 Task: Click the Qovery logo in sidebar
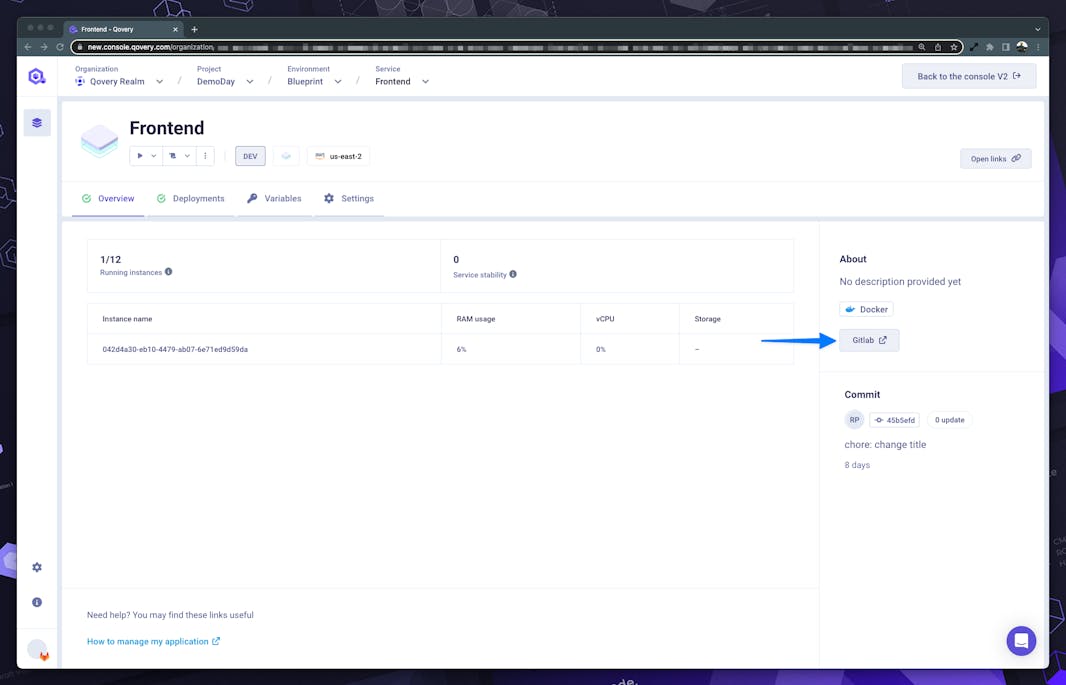coord(37,76)
